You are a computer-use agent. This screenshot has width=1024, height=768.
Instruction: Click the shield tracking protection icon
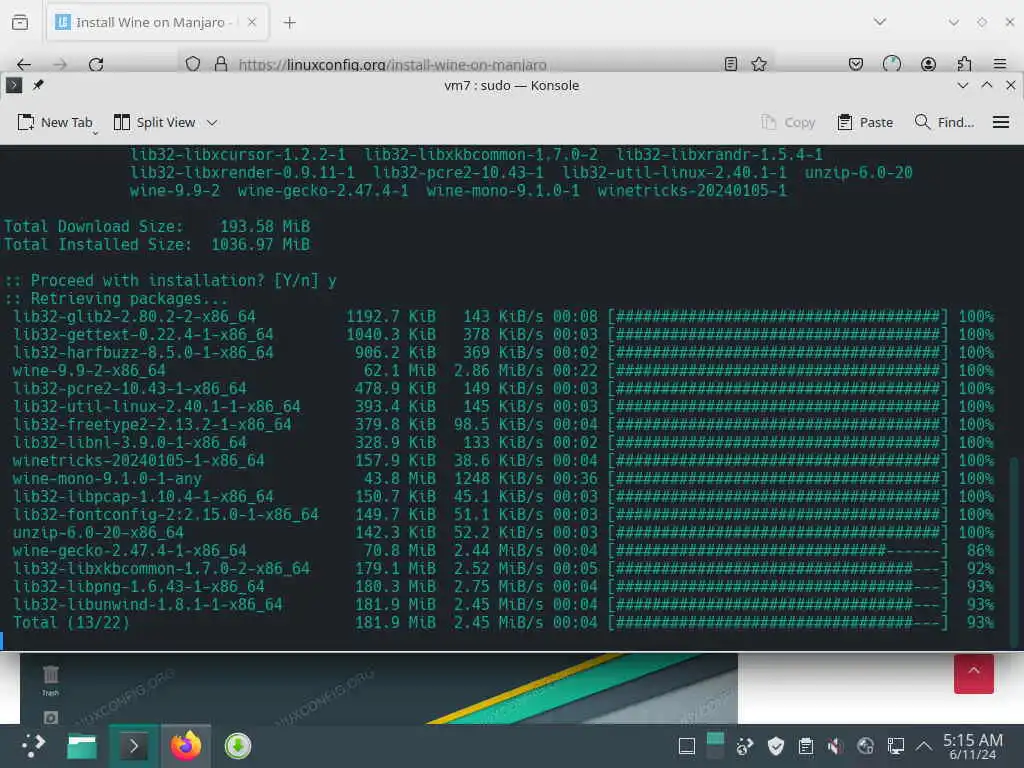coord(193,64)
